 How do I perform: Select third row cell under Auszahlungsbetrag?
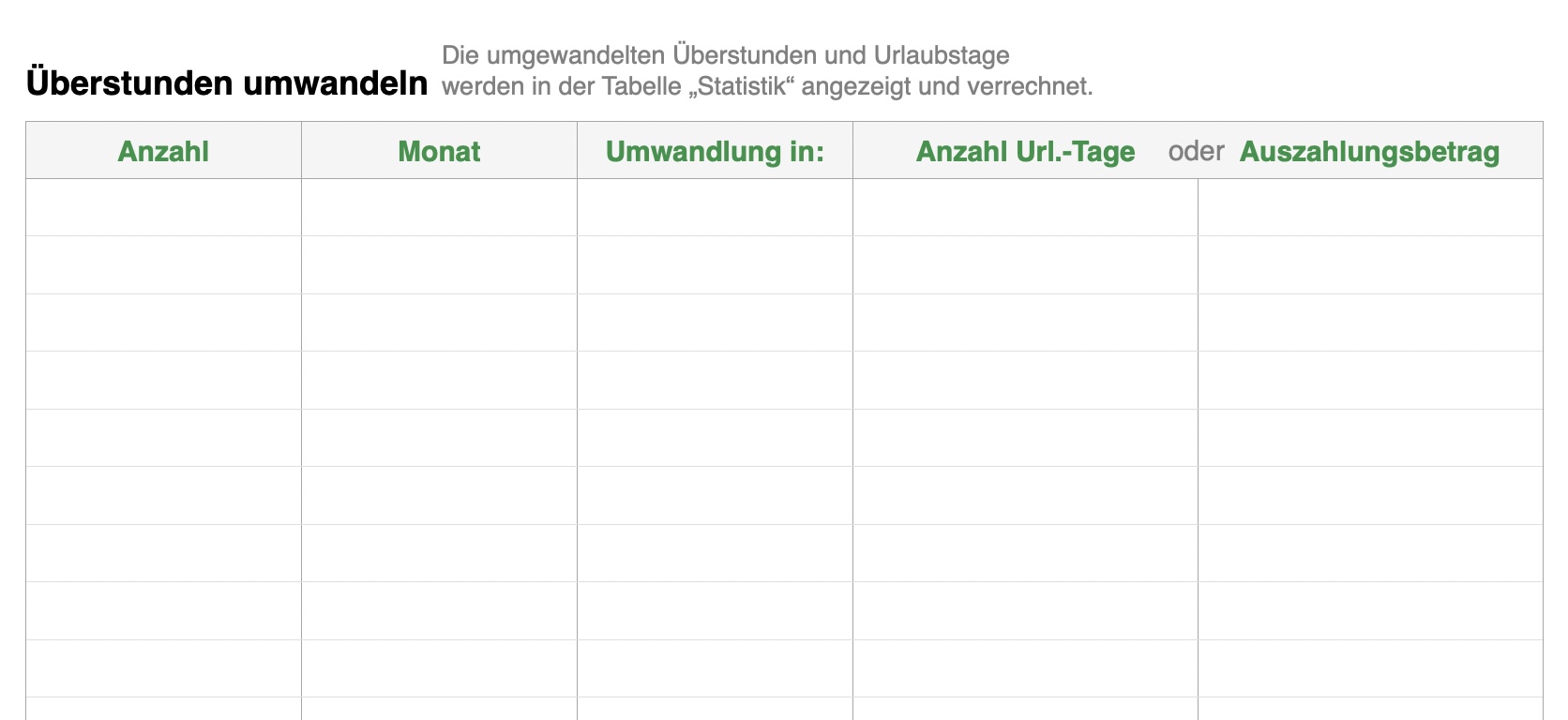pos(1369,322)
